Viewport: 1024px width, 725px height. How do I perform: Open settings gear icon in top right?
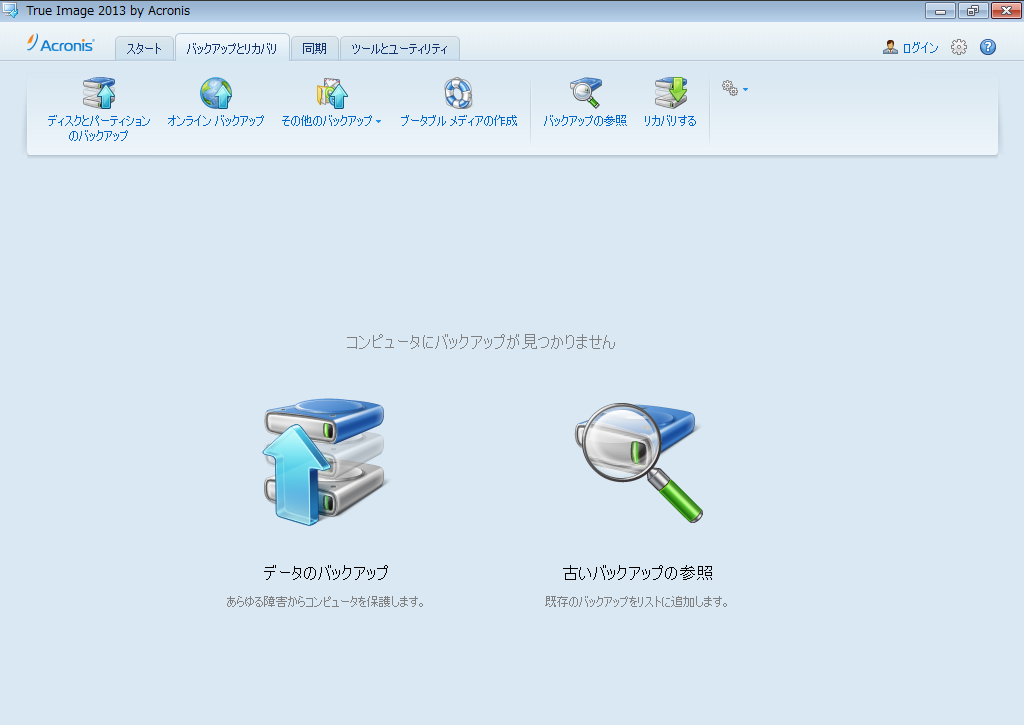tap(959, 47)
